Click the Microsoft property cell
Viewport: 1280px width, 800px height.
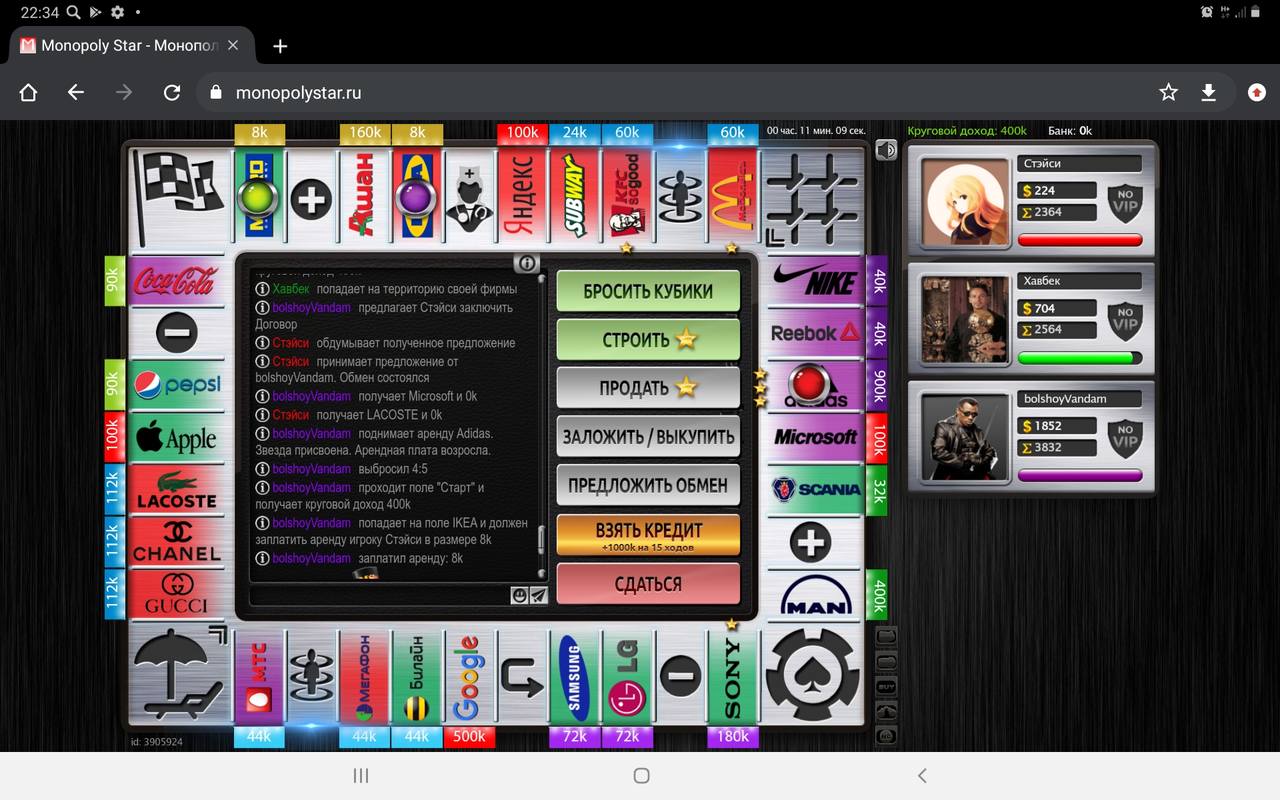click(x=815, y=437)
